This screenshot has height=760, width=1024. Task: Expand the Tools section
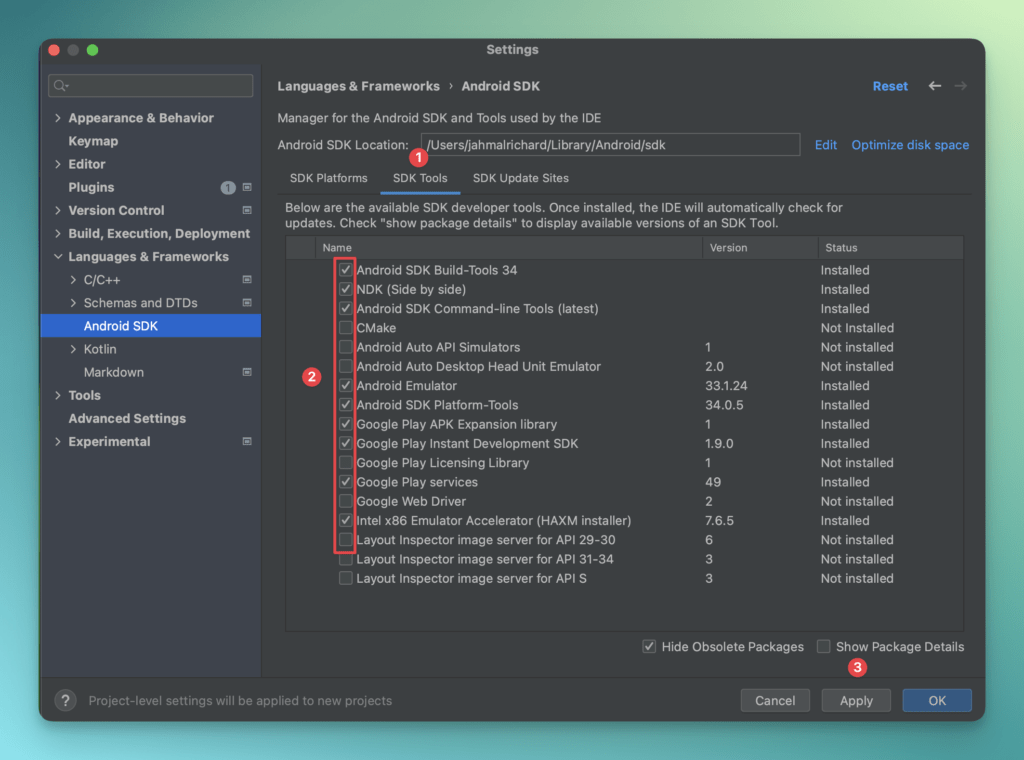(x=58, y=395)
